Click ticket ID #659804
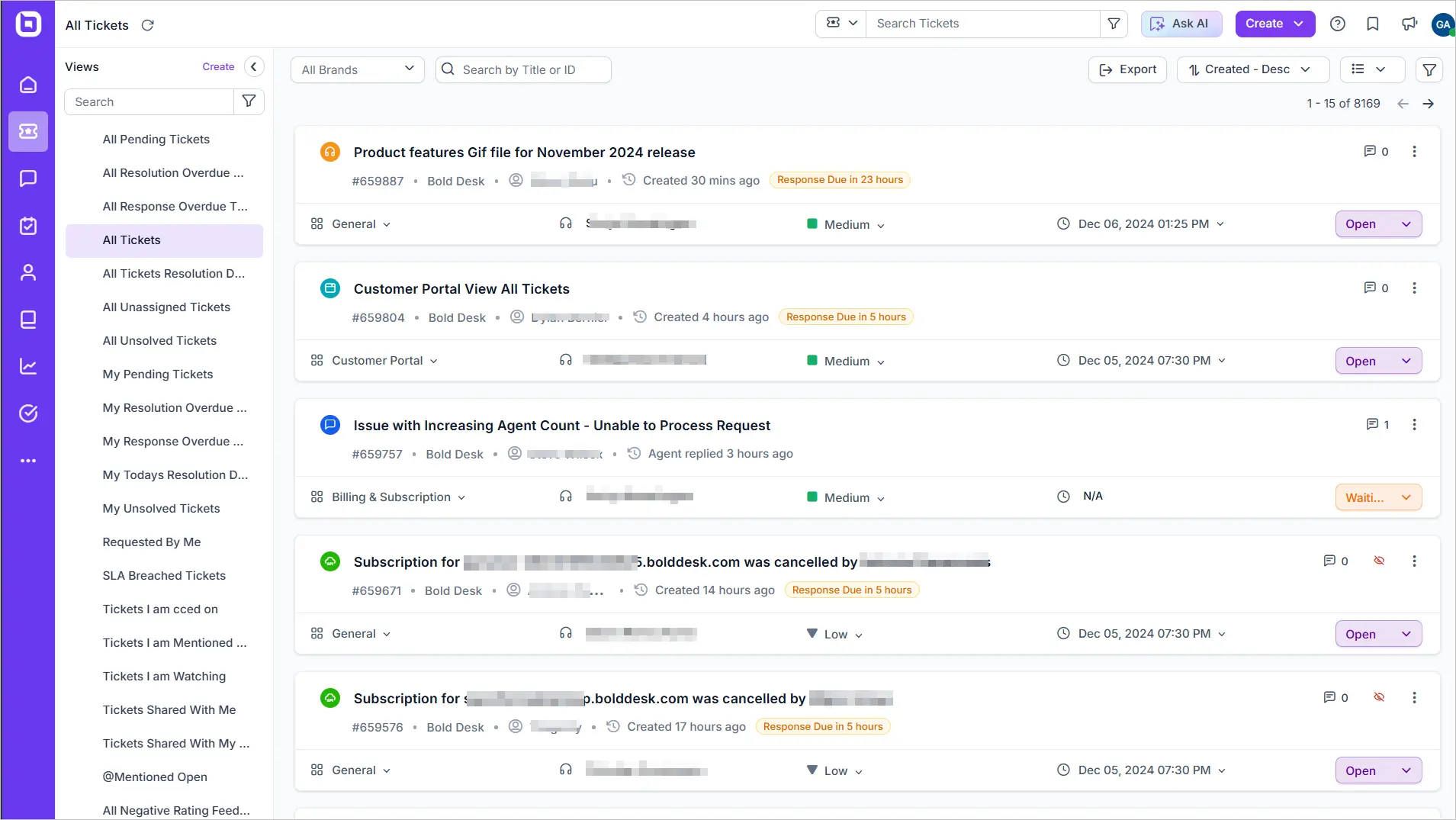 pos(378,317)
